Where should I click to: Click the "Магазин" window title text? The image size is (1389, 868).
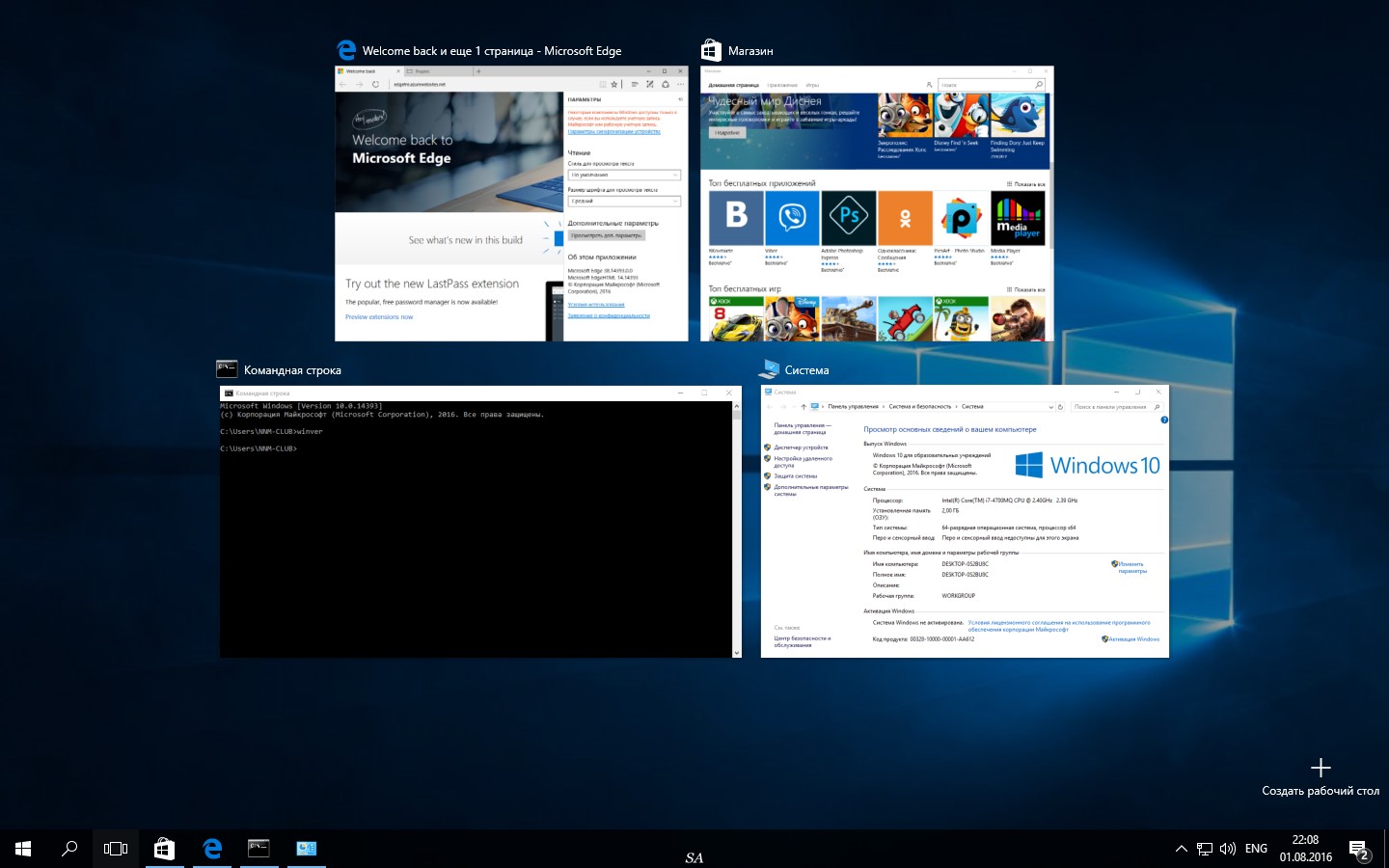click(x=750, y=51)
